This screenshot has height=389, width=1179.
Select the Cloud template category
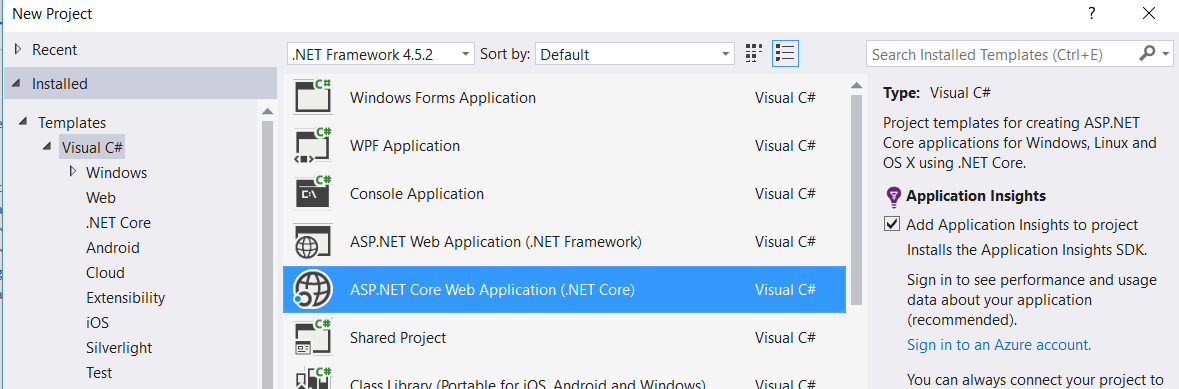[105, 272]
